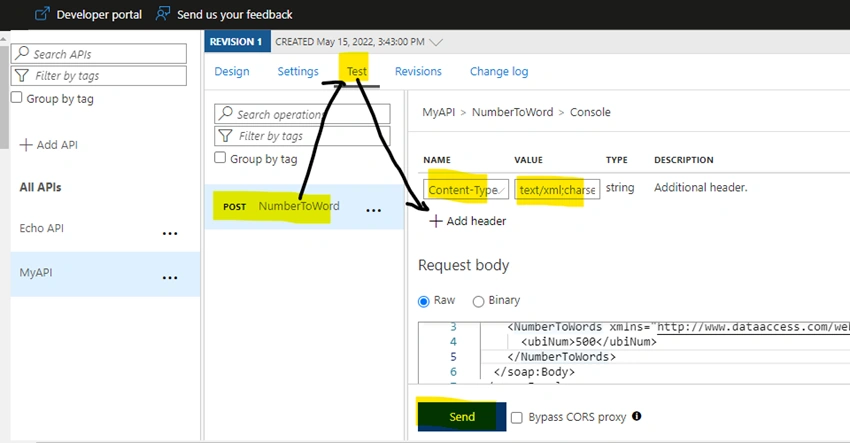Click the REVISION 1 badge
The width and height of the screenshot is (850, 443).
(237, 42)
